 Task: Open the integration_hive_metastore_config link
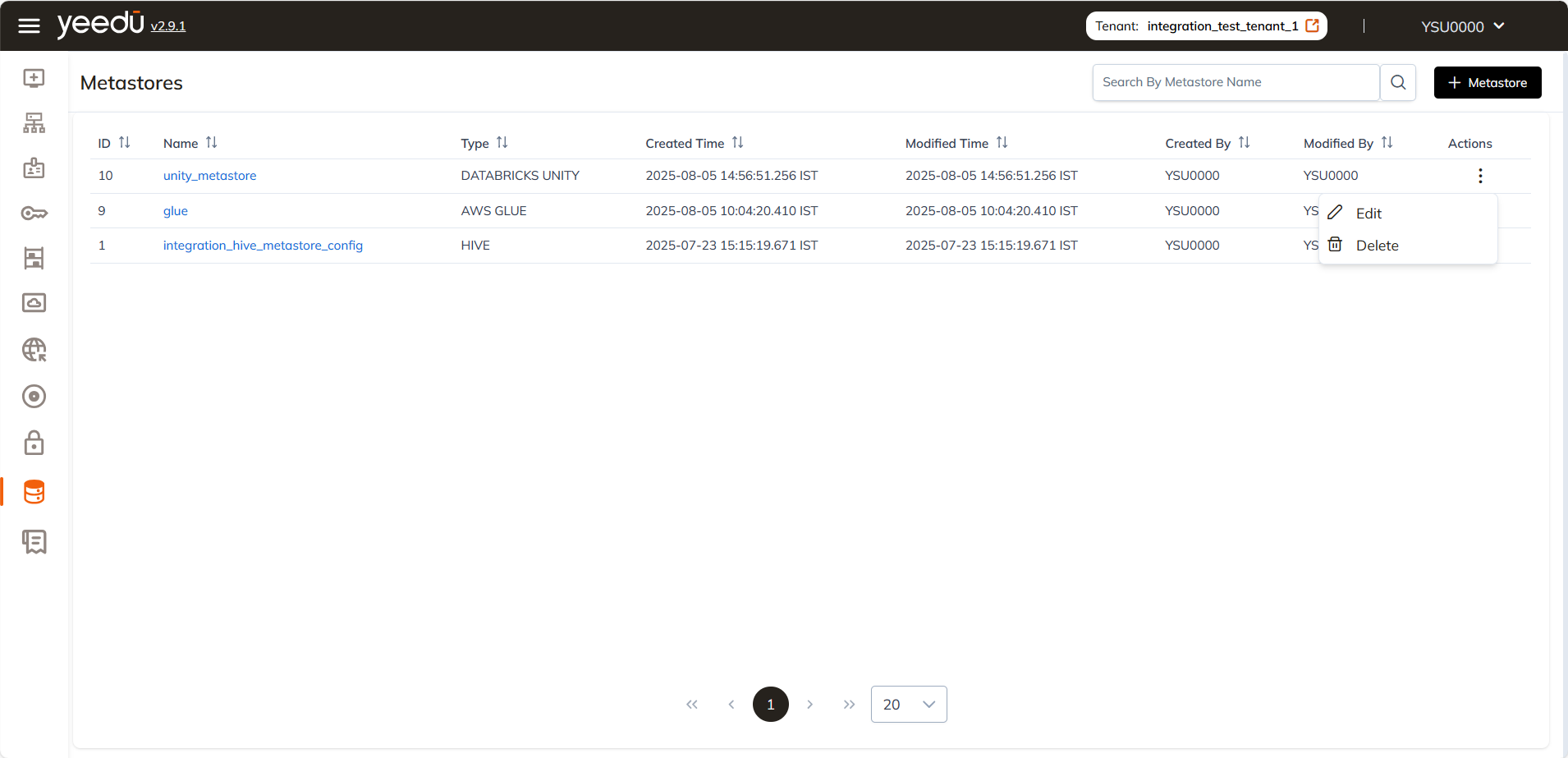pyautogui.click(x=263, y=246)
